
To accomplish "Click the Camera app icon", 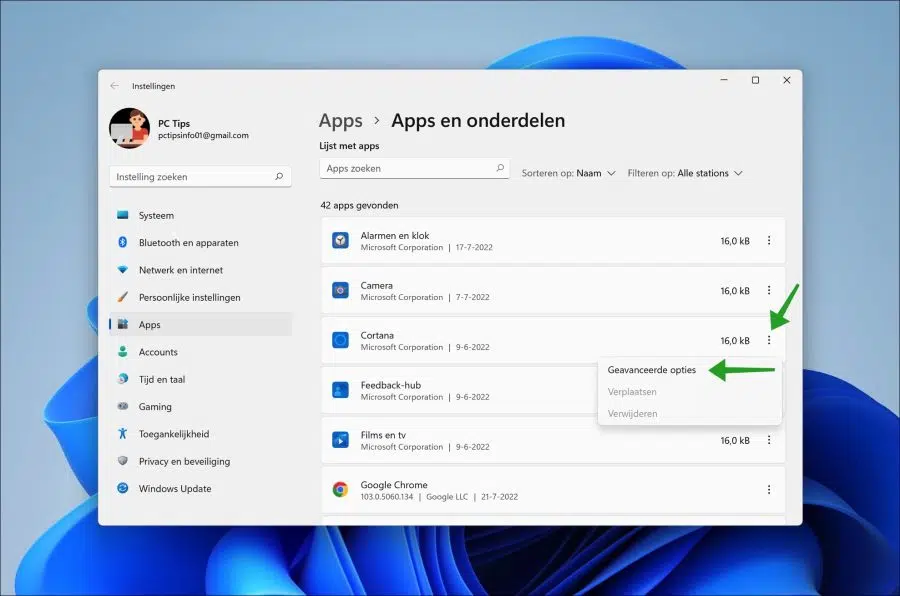I will [x=340, y=290].
